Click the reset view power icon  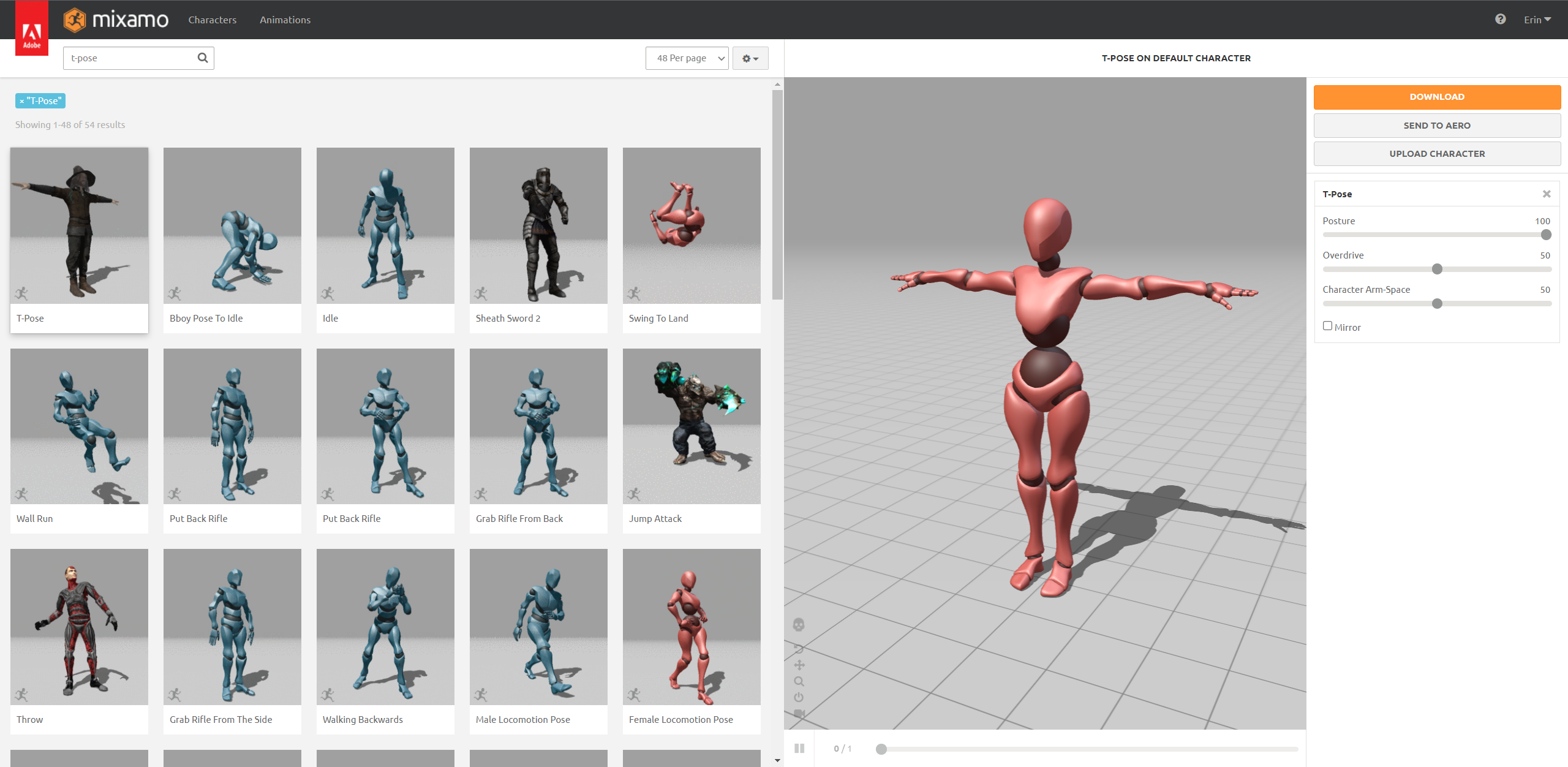[799, 697]
